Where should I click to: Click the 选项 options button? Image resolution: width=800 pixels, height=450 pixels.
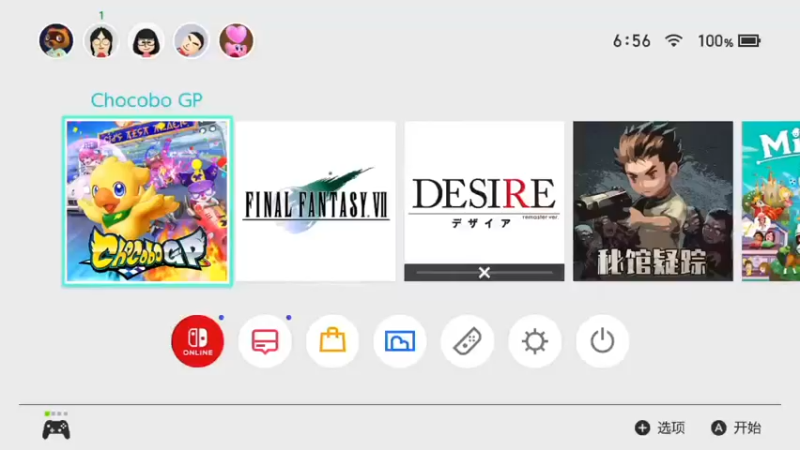[660, 428]
